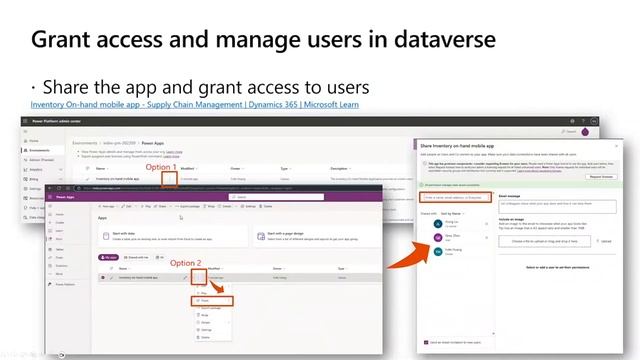This screenshot has height=360, width=640.
Task: Click Share in Power Apps toolbar
Action: point(160,207)
